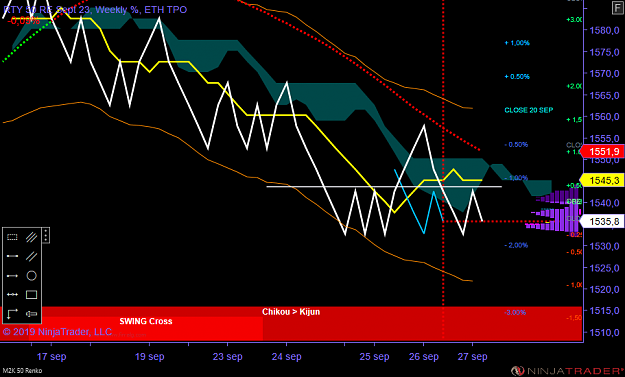Click the © 2019 NinjaTrader, LLC text
The height and width of the screenshot is (377, 625).
[x=57, y=332]
